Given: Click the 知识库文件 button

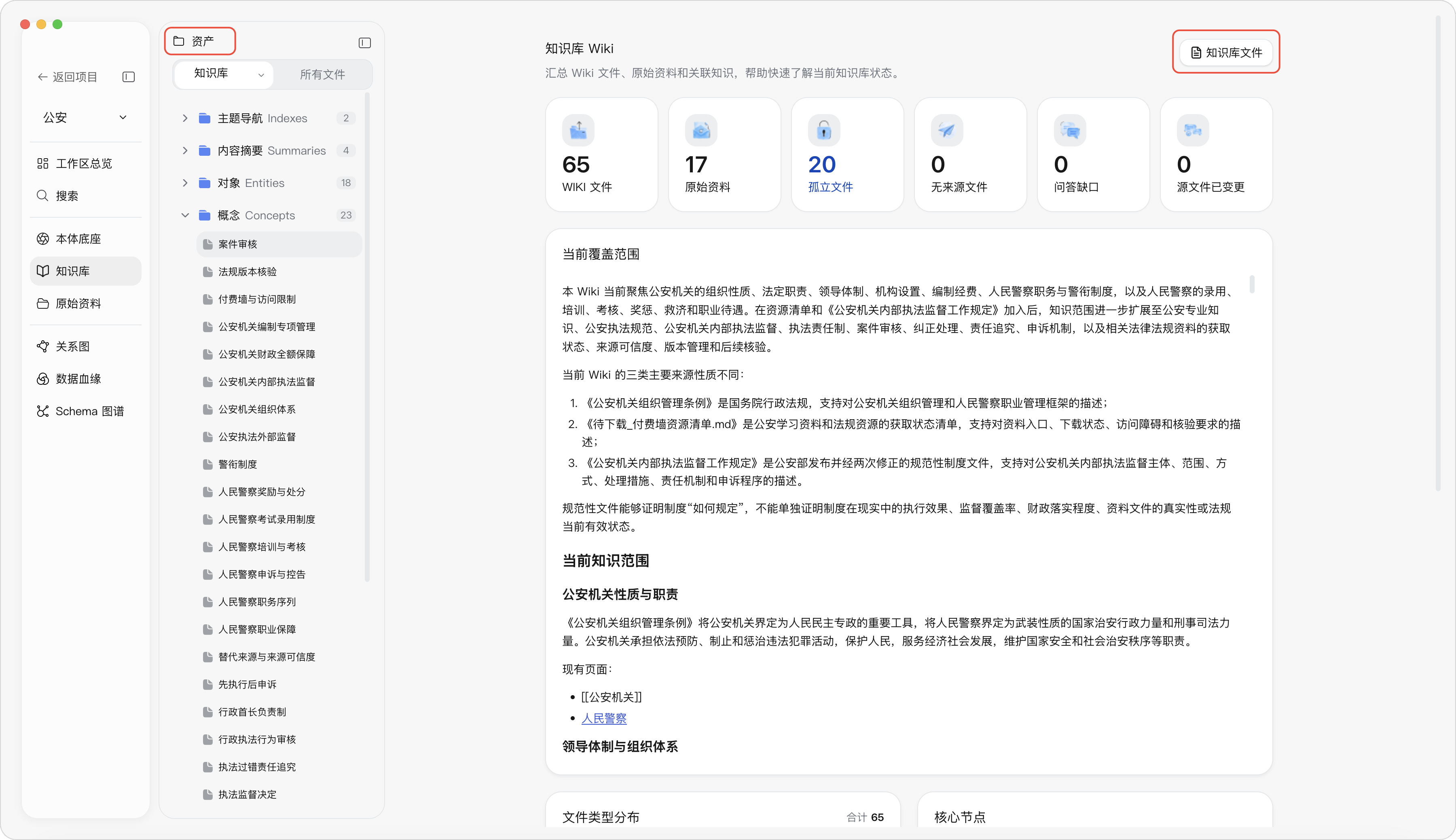Looking at the screenshot, I should (1226, 53).
